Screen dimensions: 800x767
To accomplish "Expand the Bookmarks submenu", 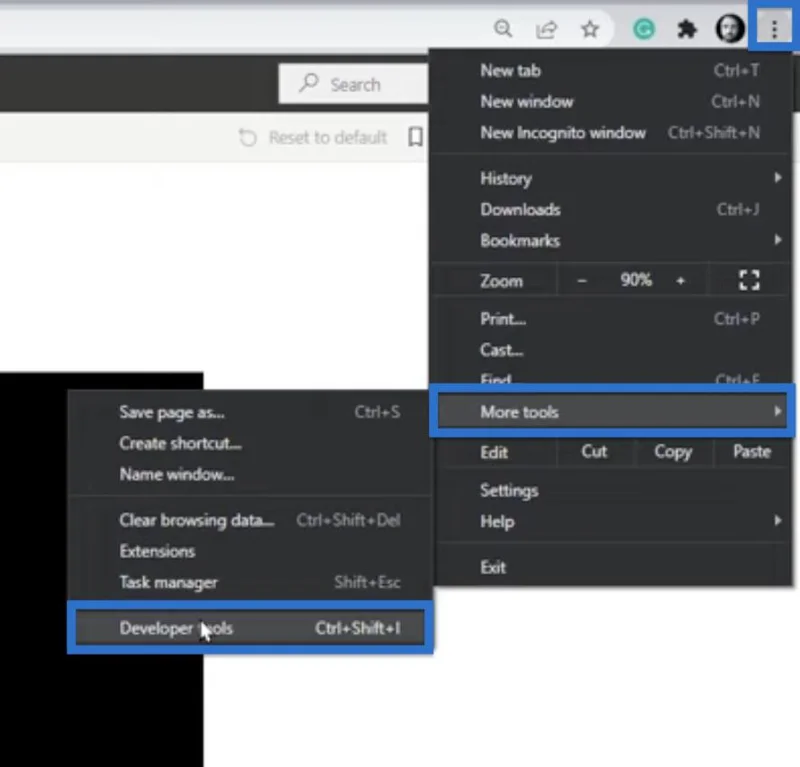I will [x=612, y=240].
